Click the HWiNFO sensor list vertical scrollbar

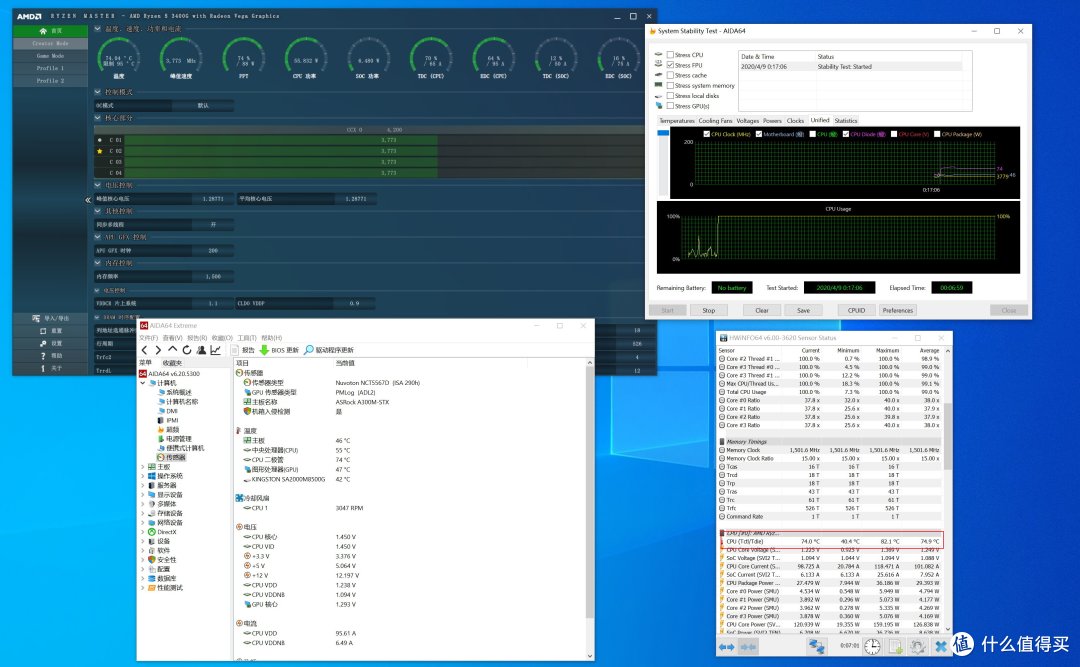pyautogui.click(x=948, y=435)
